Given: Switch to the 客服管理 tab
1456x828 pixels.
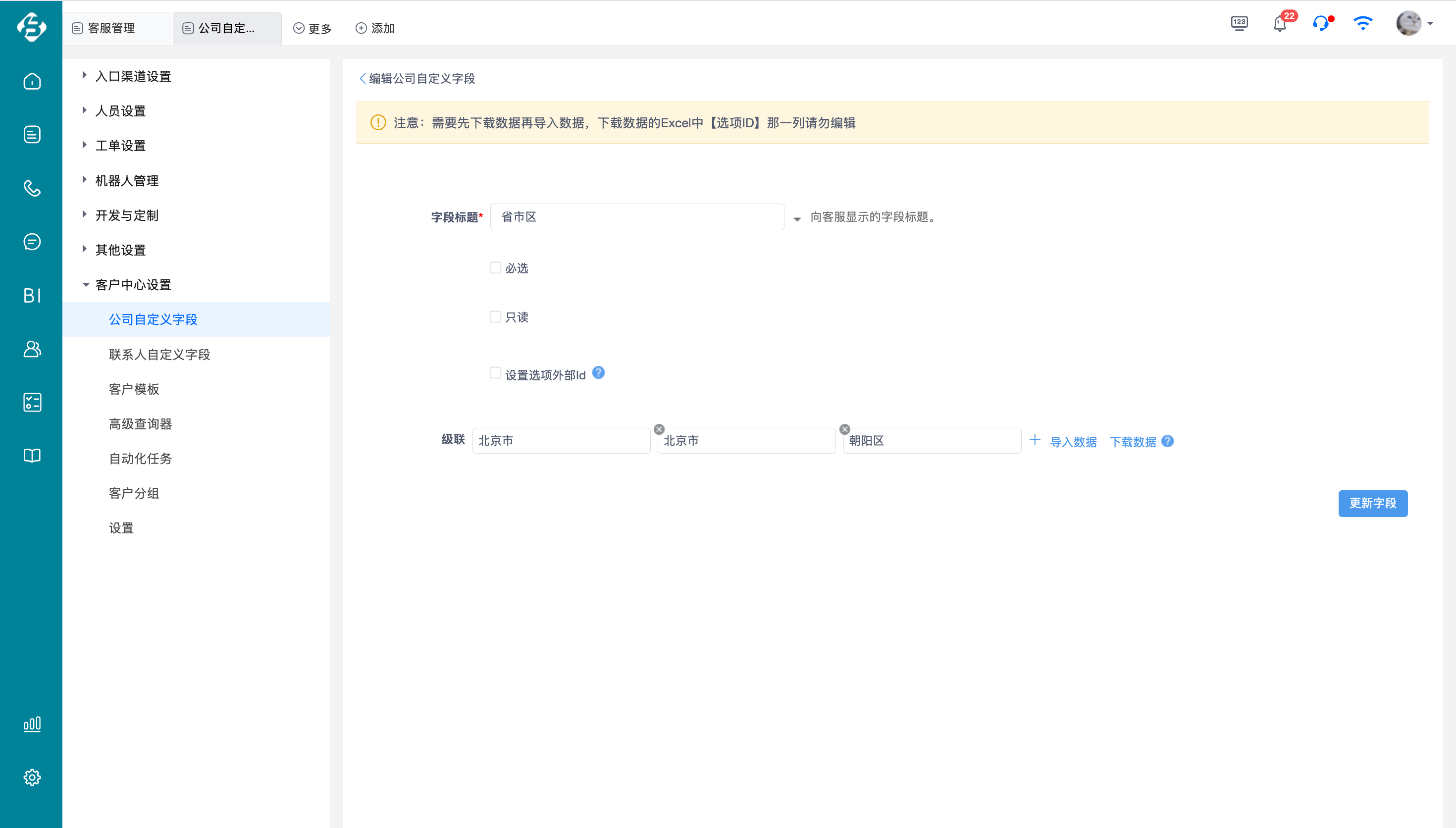Looking at the screenshot, I should [112, 28].
